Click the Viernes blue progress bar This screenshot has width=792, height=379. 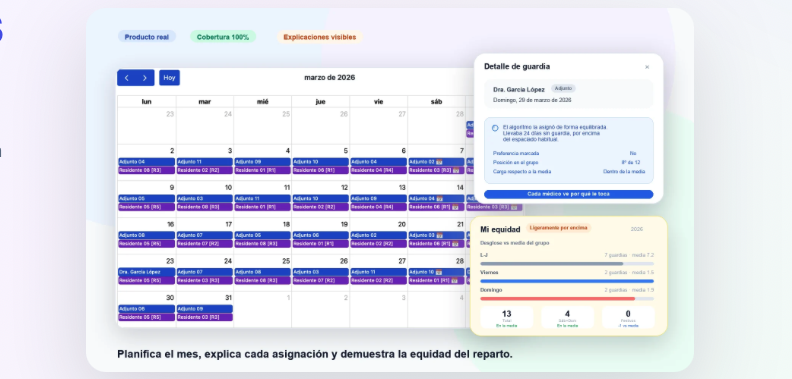567,281
